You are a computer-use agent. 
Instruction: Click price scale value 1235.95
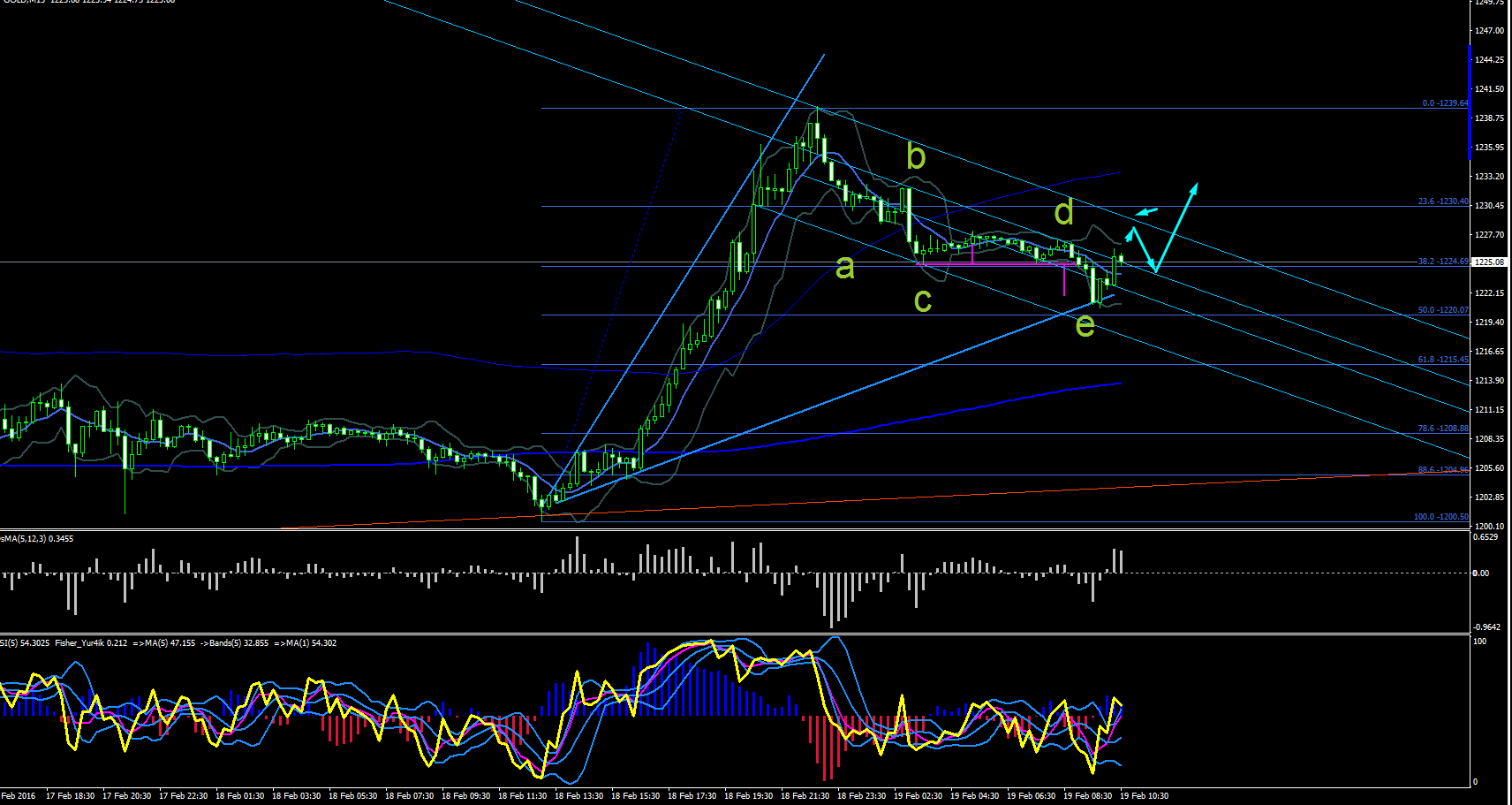click(x=1489, y=148)
